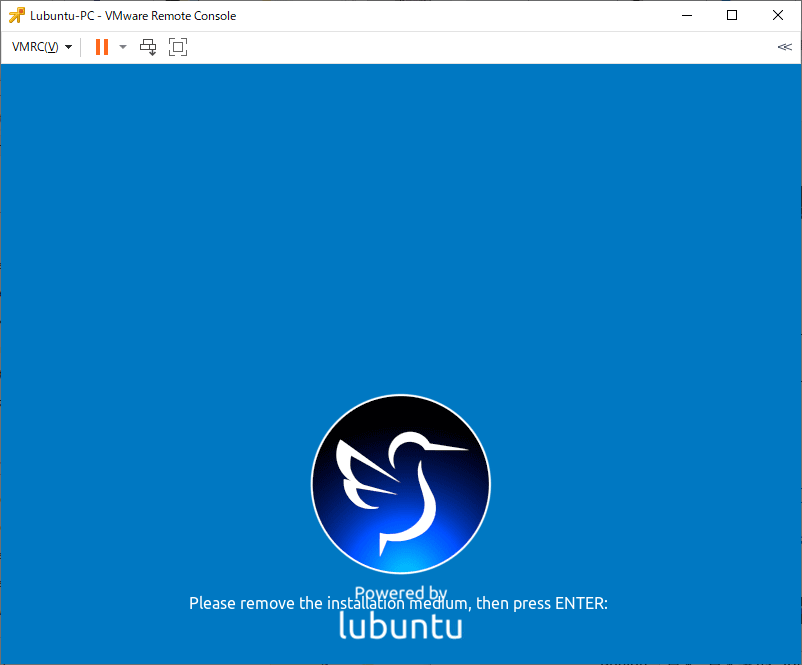Click the 'Please remove the installation medium' message
Screen dimensions: 802x665
coord(398,604)
